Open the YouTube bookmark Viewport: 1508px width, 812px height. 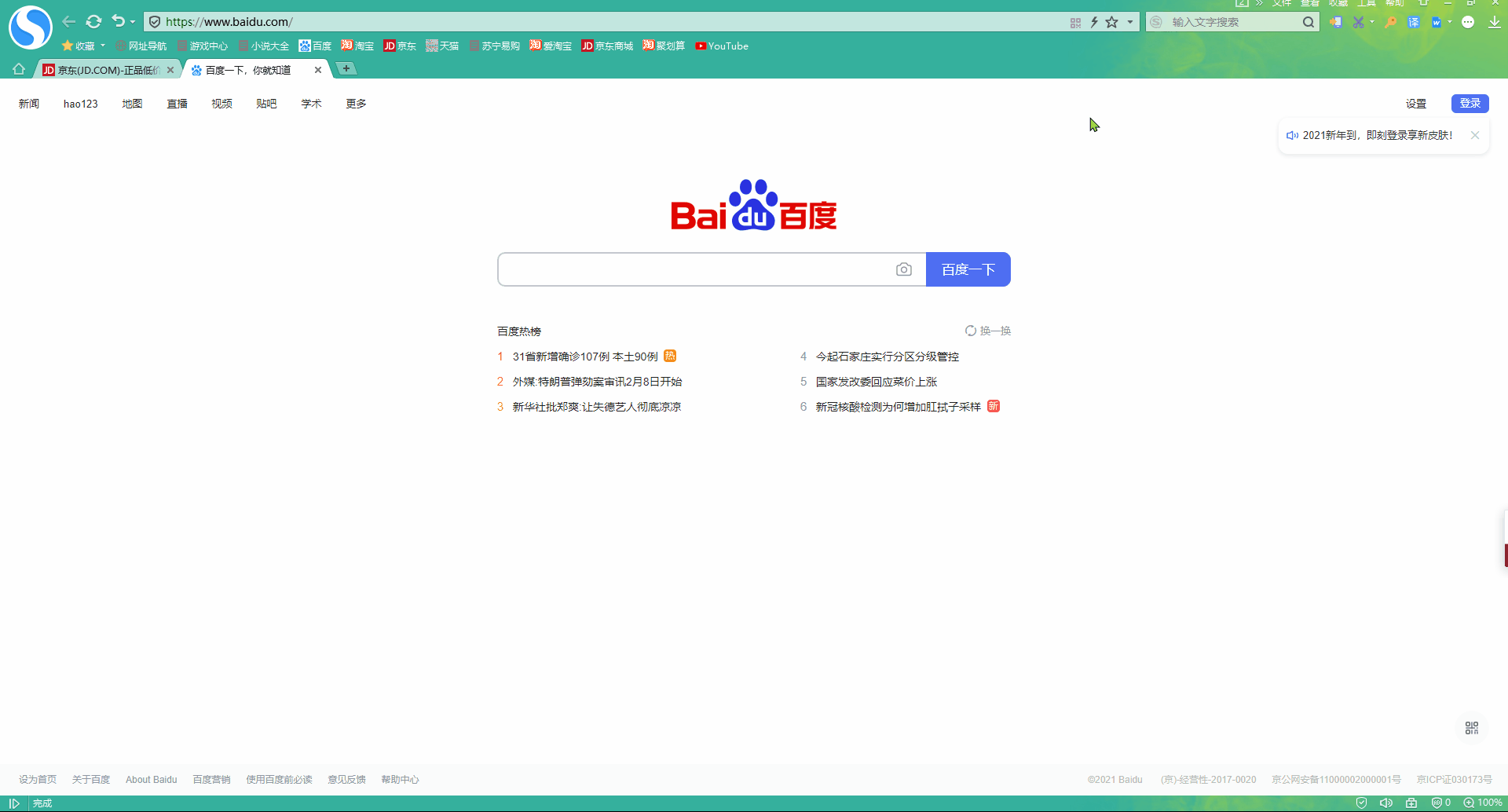pos(722,46)
